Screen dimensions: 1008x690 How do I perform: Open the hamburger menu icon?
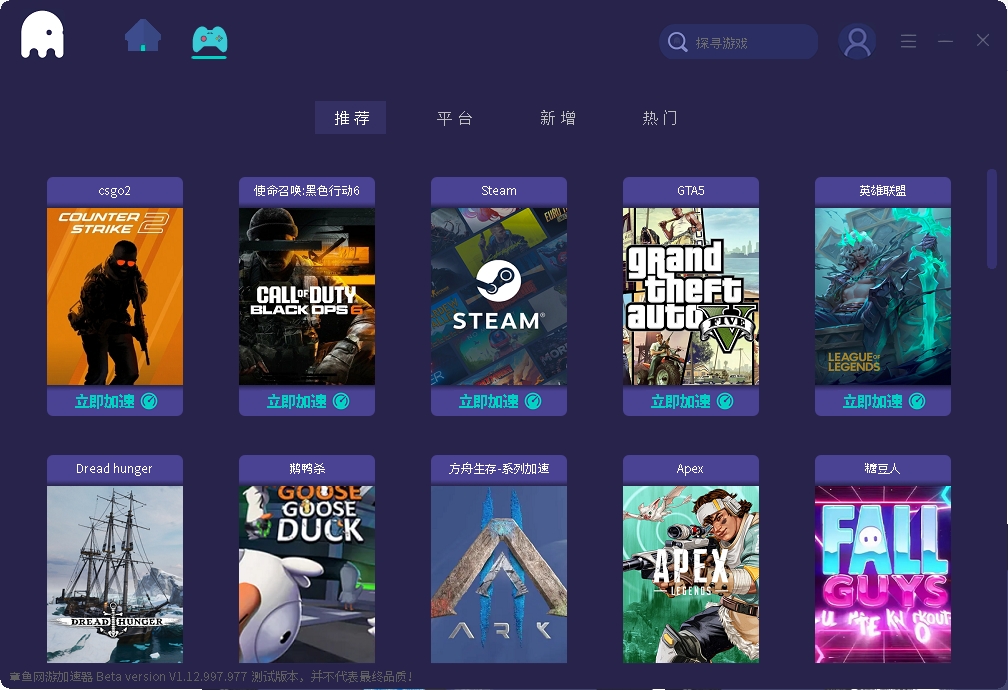(908, 41)
